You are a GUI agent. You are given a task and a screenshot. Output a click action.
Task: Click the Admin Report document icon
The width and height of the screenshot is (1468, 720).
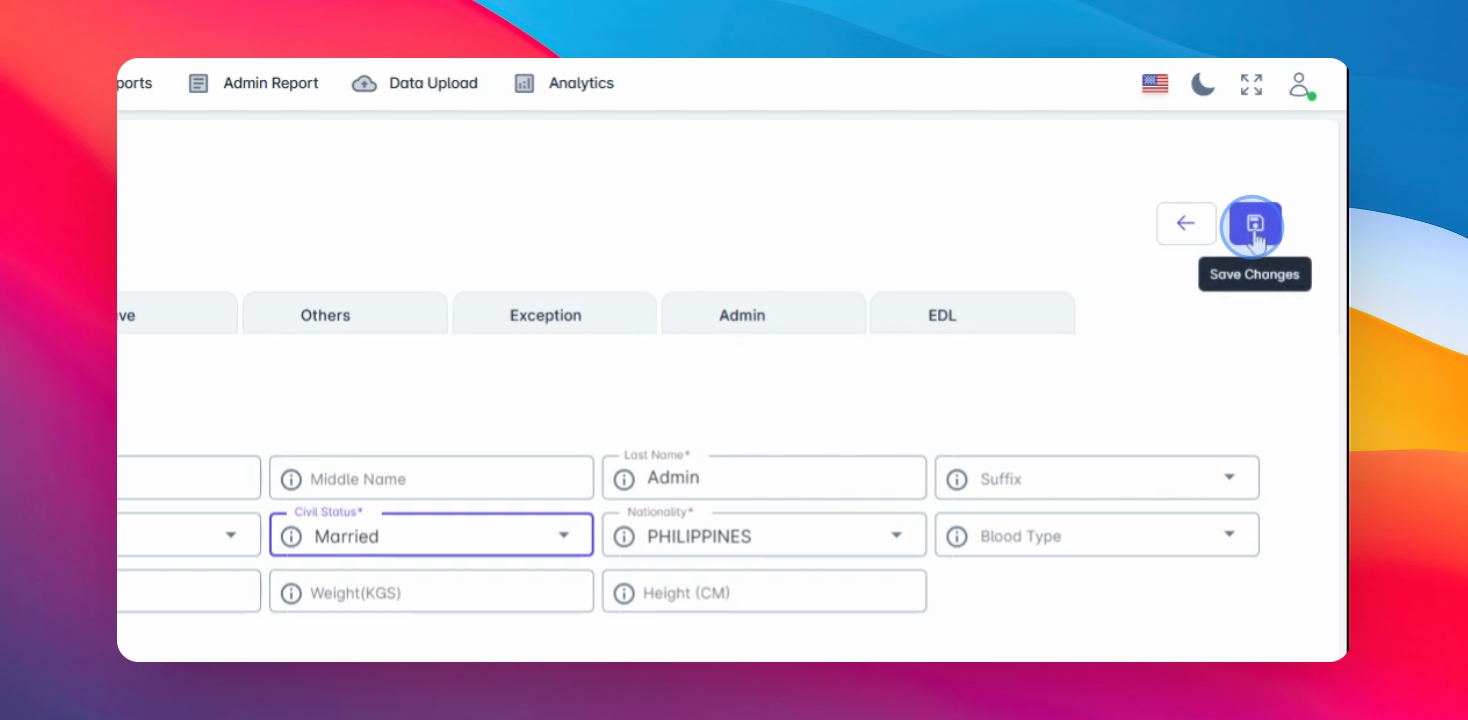198,84
